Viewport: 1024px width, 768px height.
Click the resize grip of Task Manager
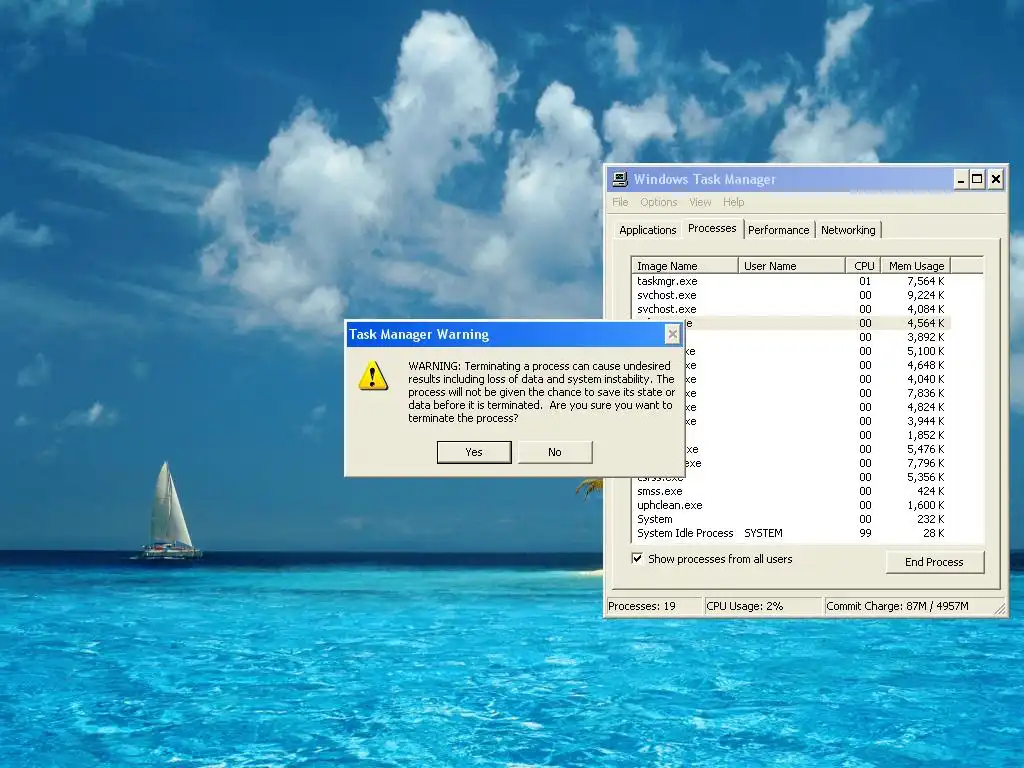(1000, 609)
